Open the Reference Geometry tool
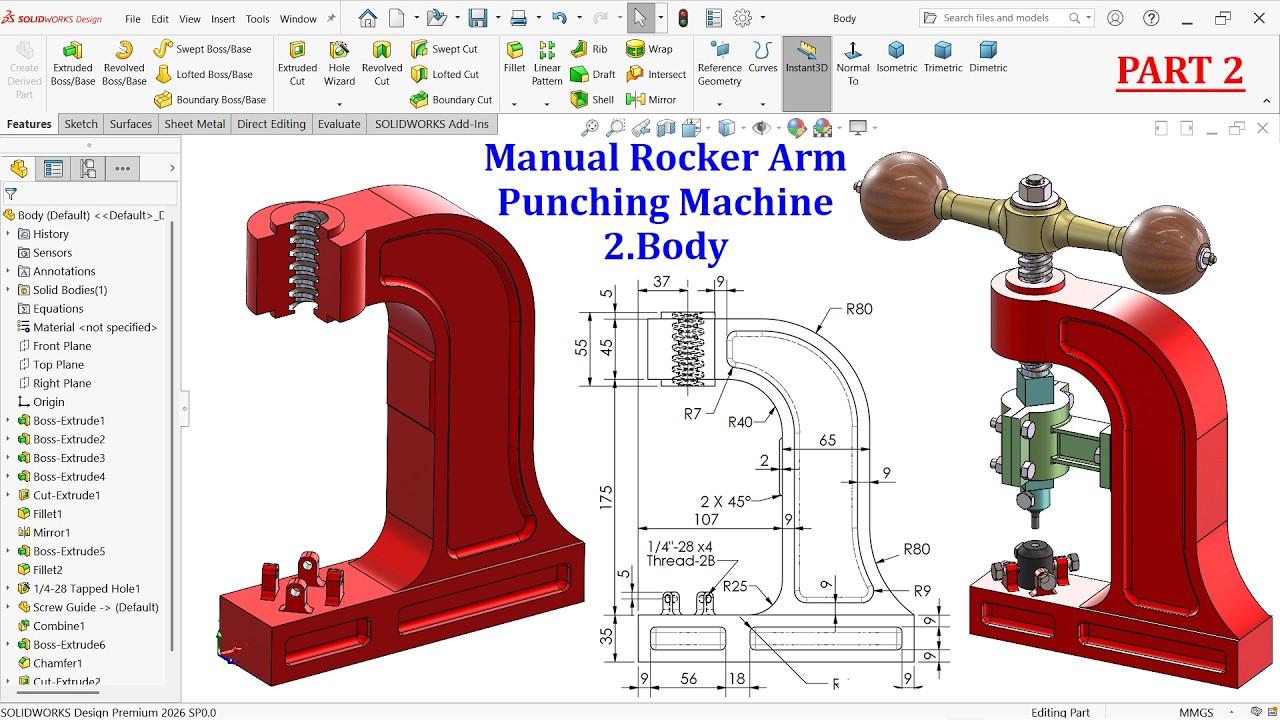Screen dimensions: 1280x720 tap(720, 63)
